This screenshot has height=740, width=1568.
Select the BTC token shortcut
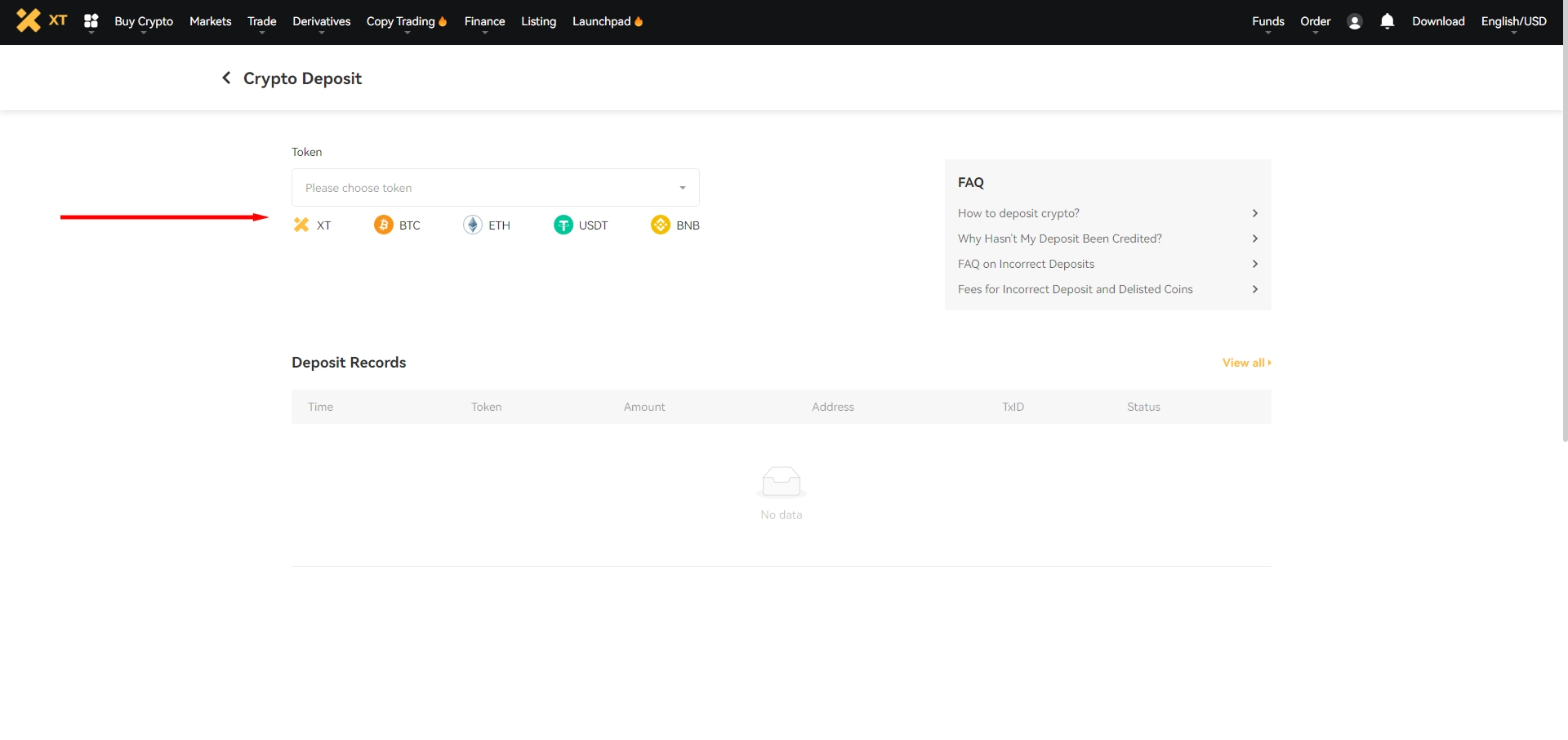tap(398, 225)
